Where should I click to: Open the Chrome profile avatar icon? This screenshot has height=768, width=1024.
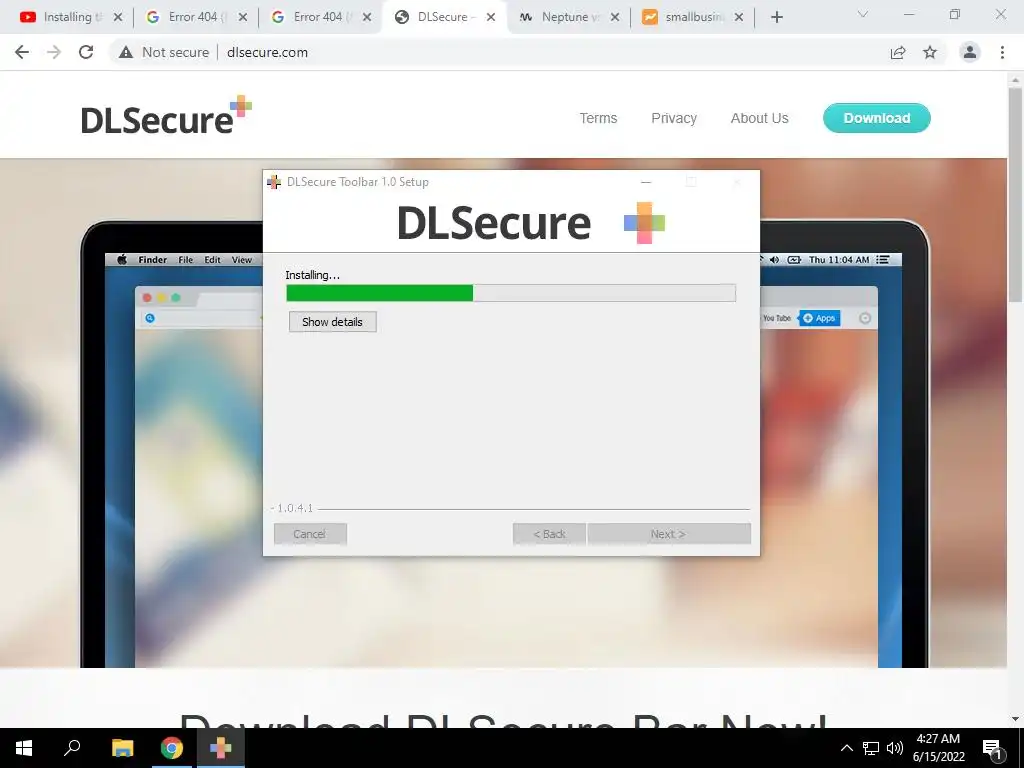coord(970,52)
